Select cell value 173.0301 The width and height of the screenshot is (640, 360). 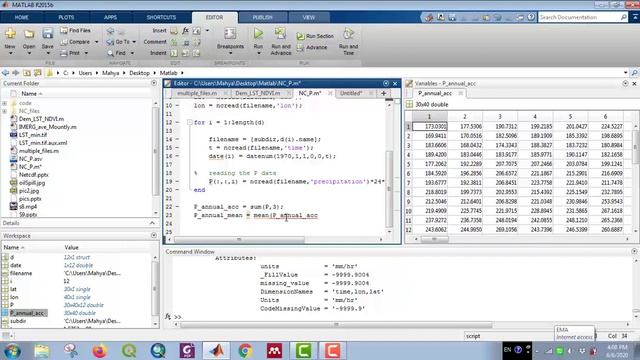point(430,127)
